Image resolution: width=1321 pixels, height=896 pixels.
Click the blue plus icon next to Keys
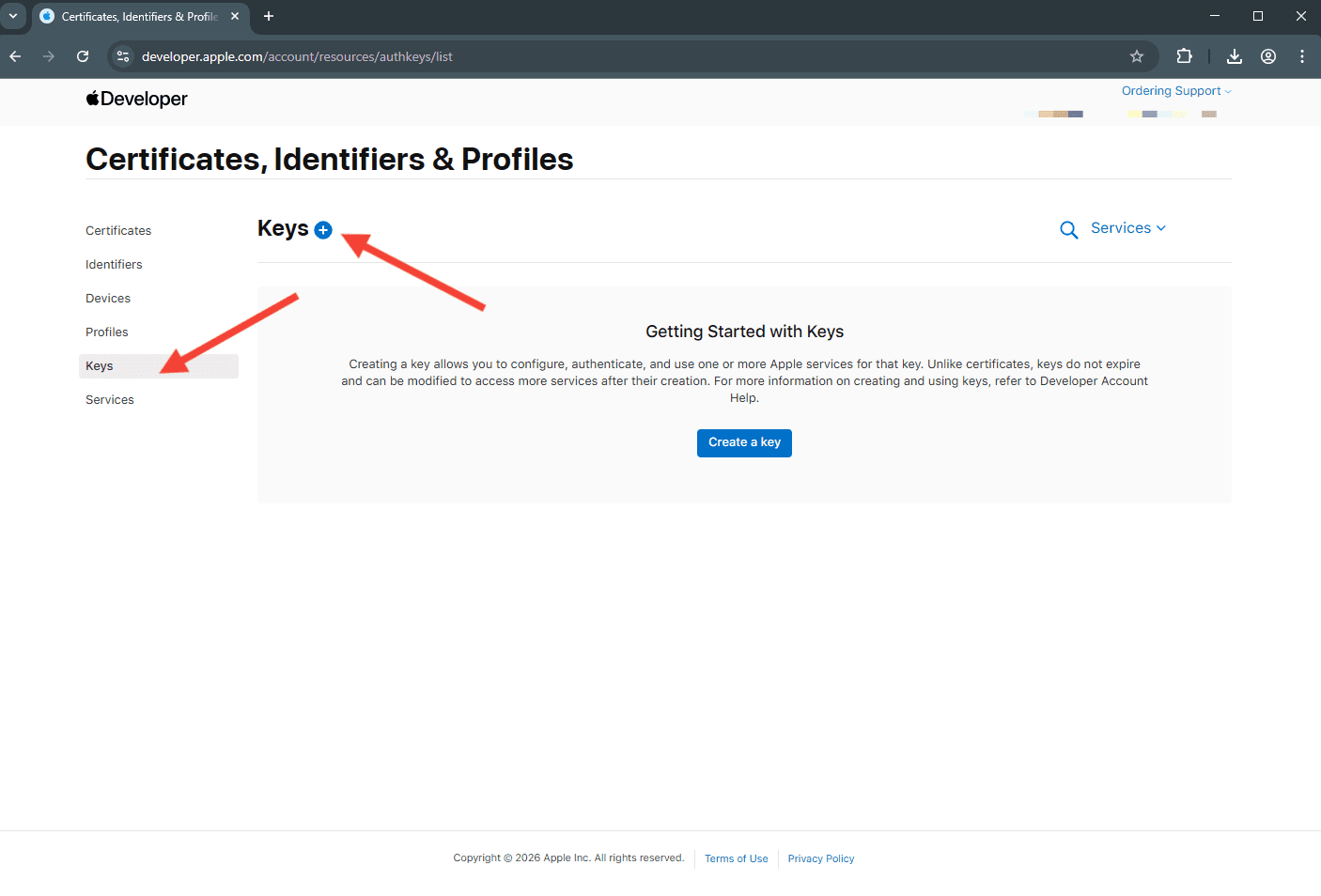pos(323,230)
